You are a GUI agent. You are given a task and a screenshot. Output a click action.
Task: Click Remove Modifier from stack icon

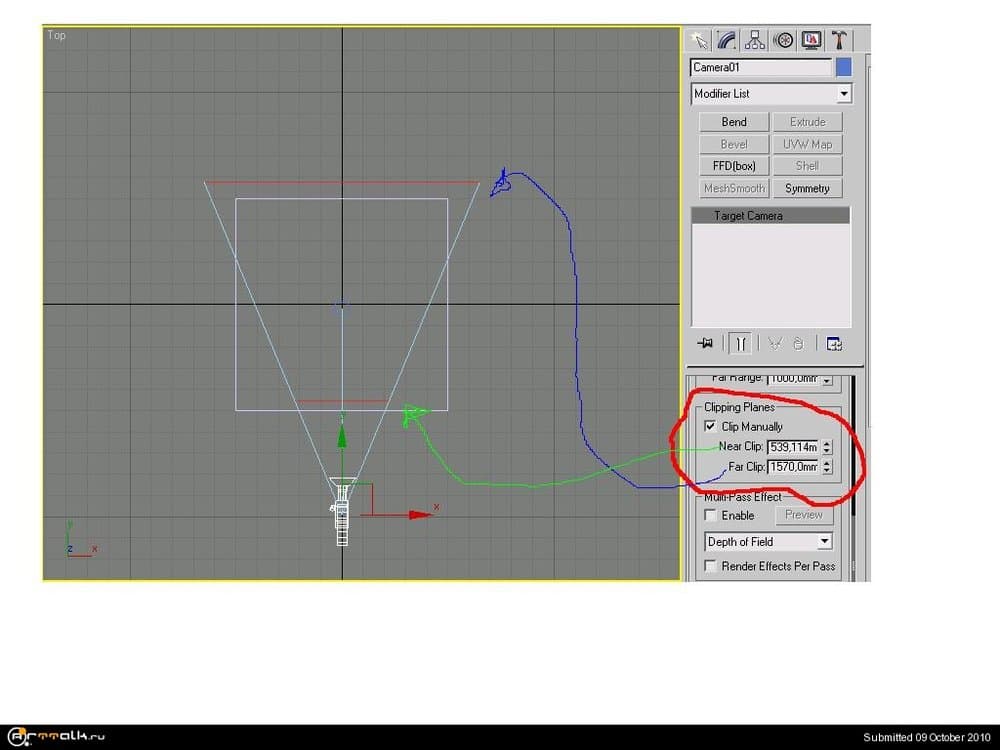798,343
